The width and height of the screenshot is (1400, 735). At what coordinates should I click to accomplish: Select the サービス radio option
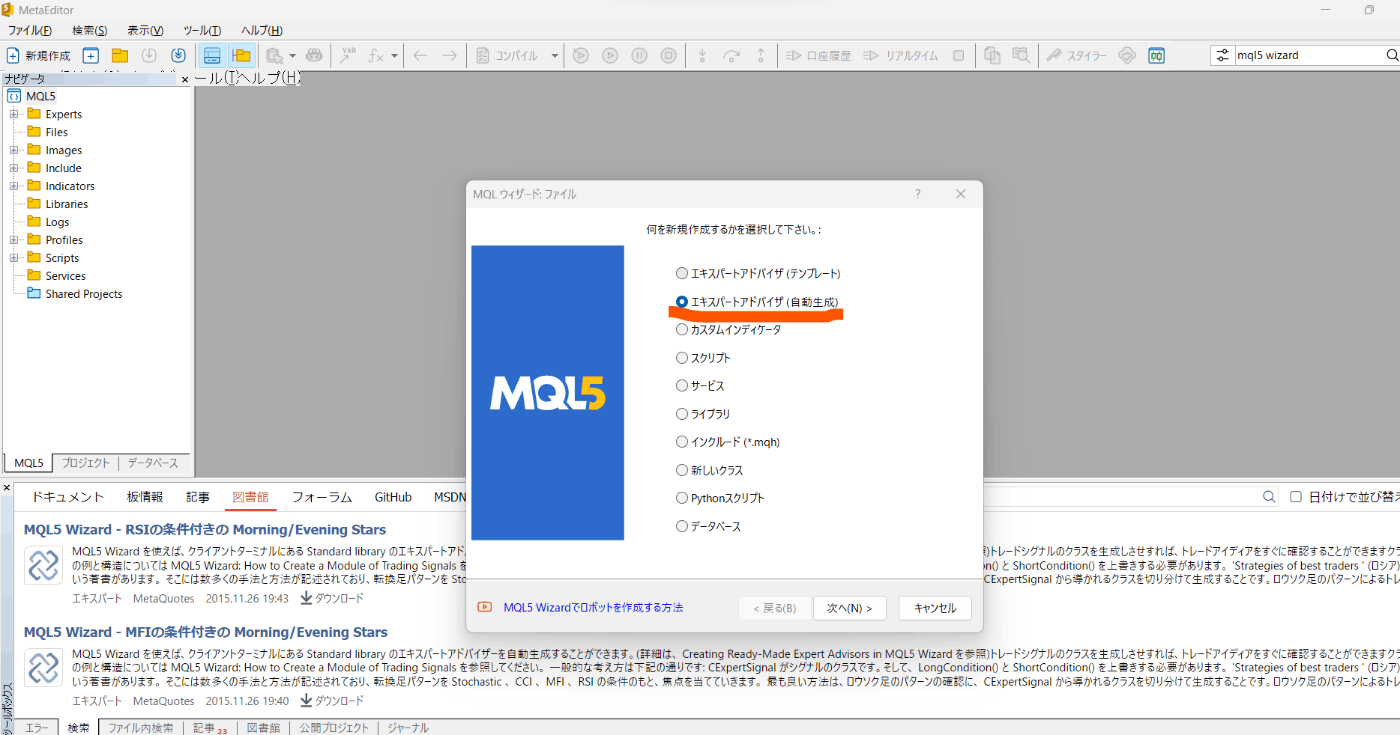pyautogui.click(x=700, y=386)
